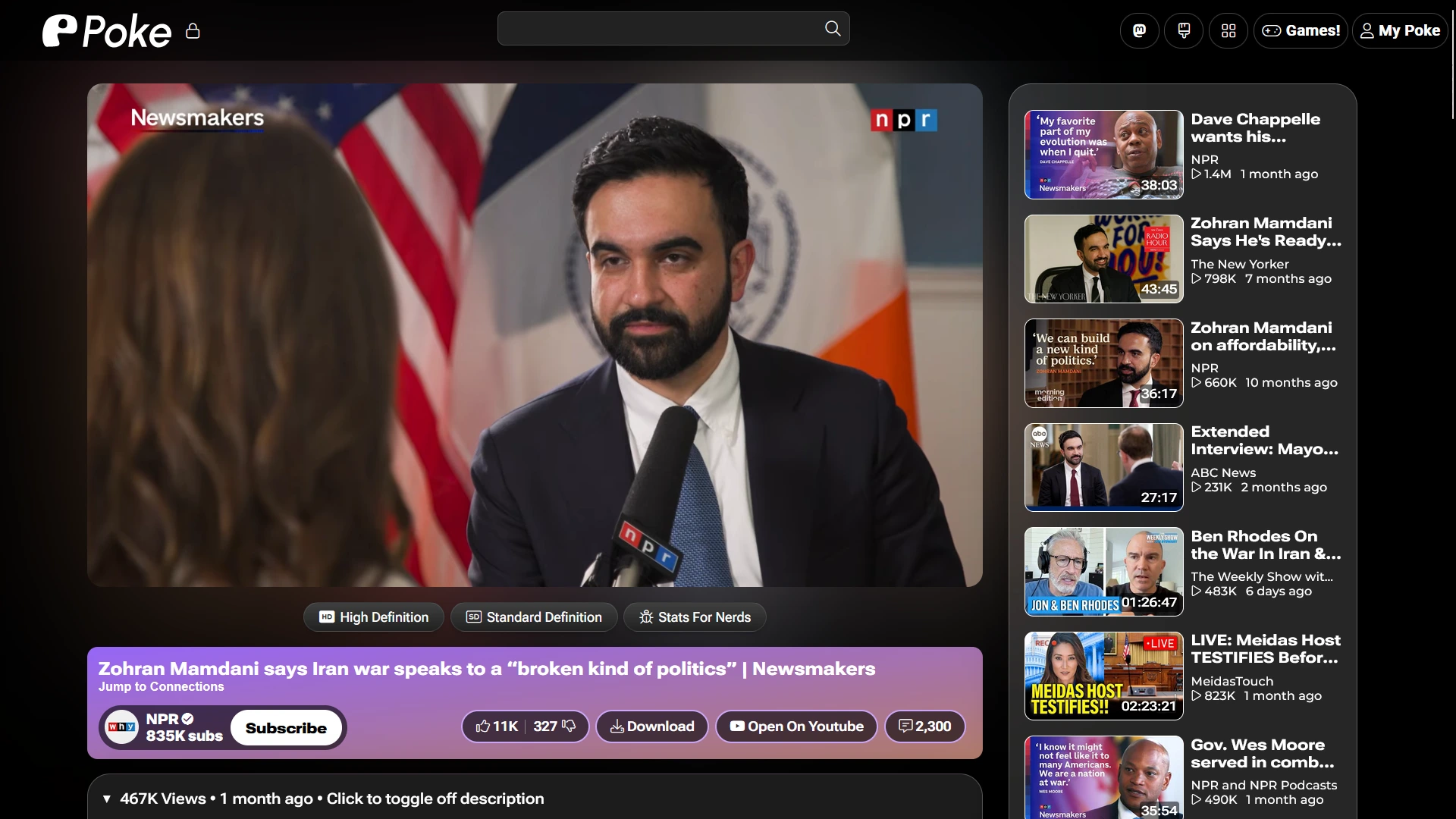The height and width of the screenshot is (819, 1456).
Task: Like the video with thumbs up 11K
Action: (497, 726)
